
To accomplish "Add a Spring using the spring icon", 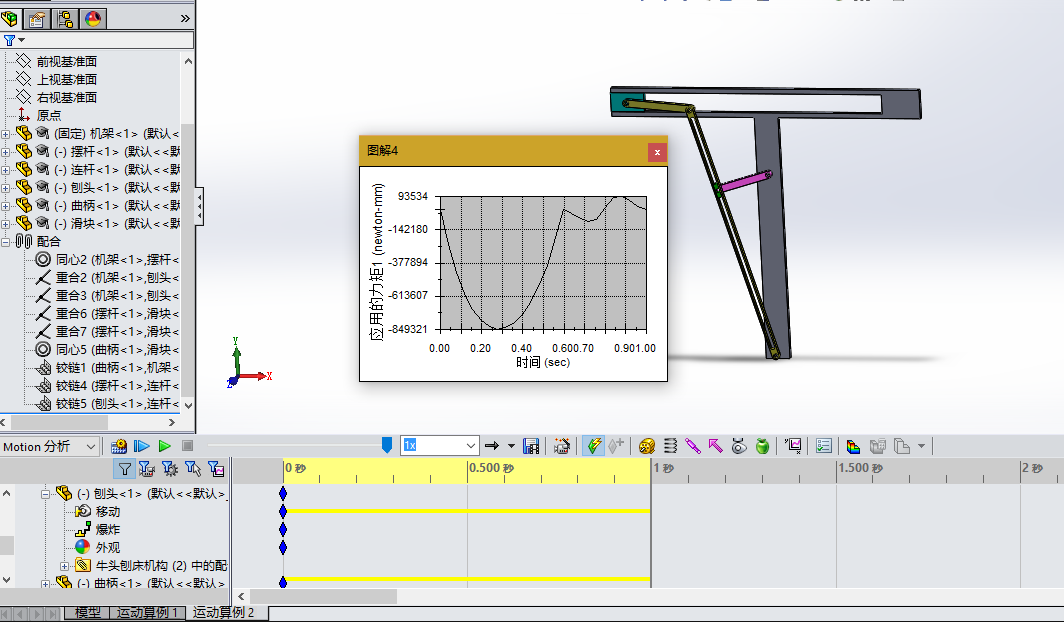I will click(670, 446).
